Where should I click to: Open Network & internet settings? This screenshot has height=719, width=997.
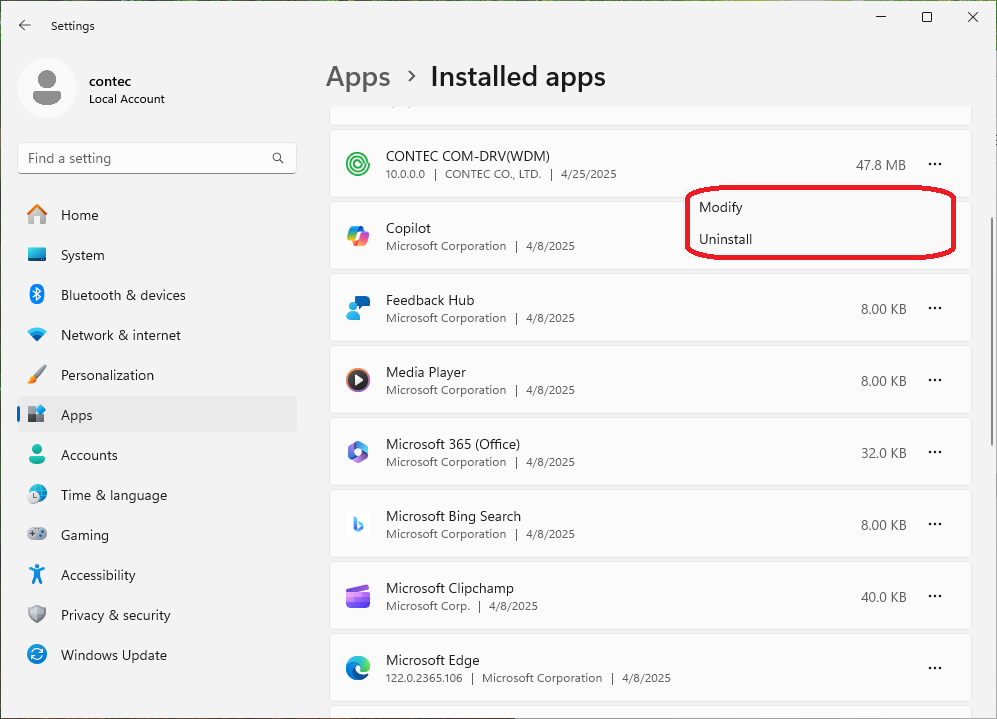157,335
